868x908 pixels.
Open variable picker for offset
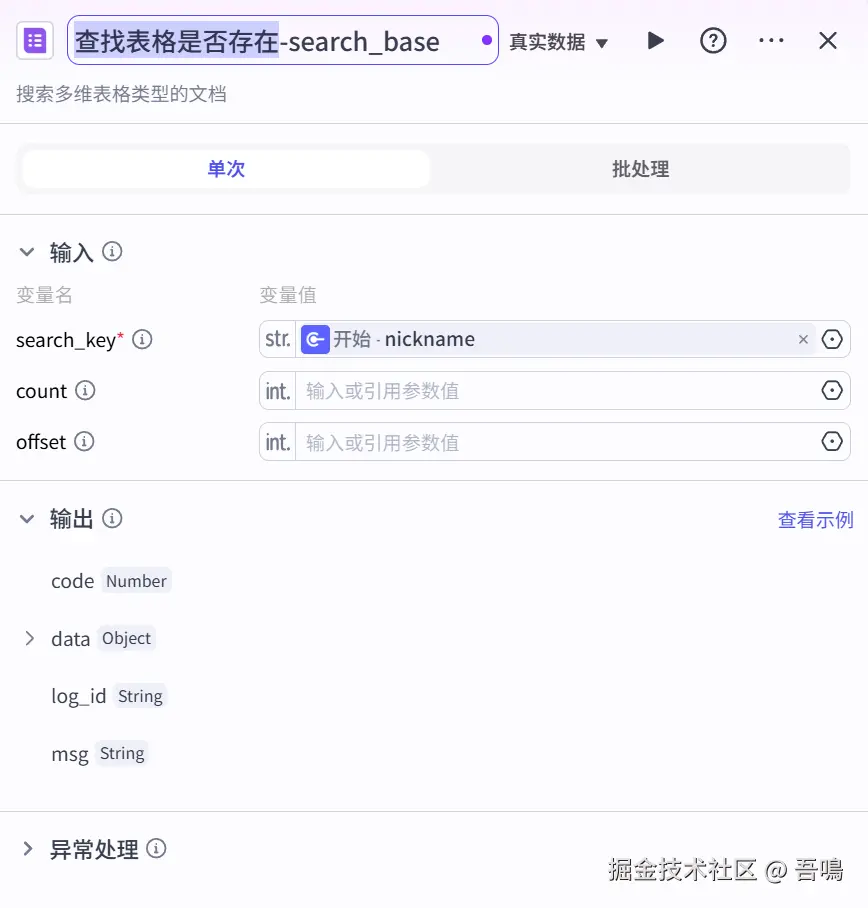pos(832,441)
